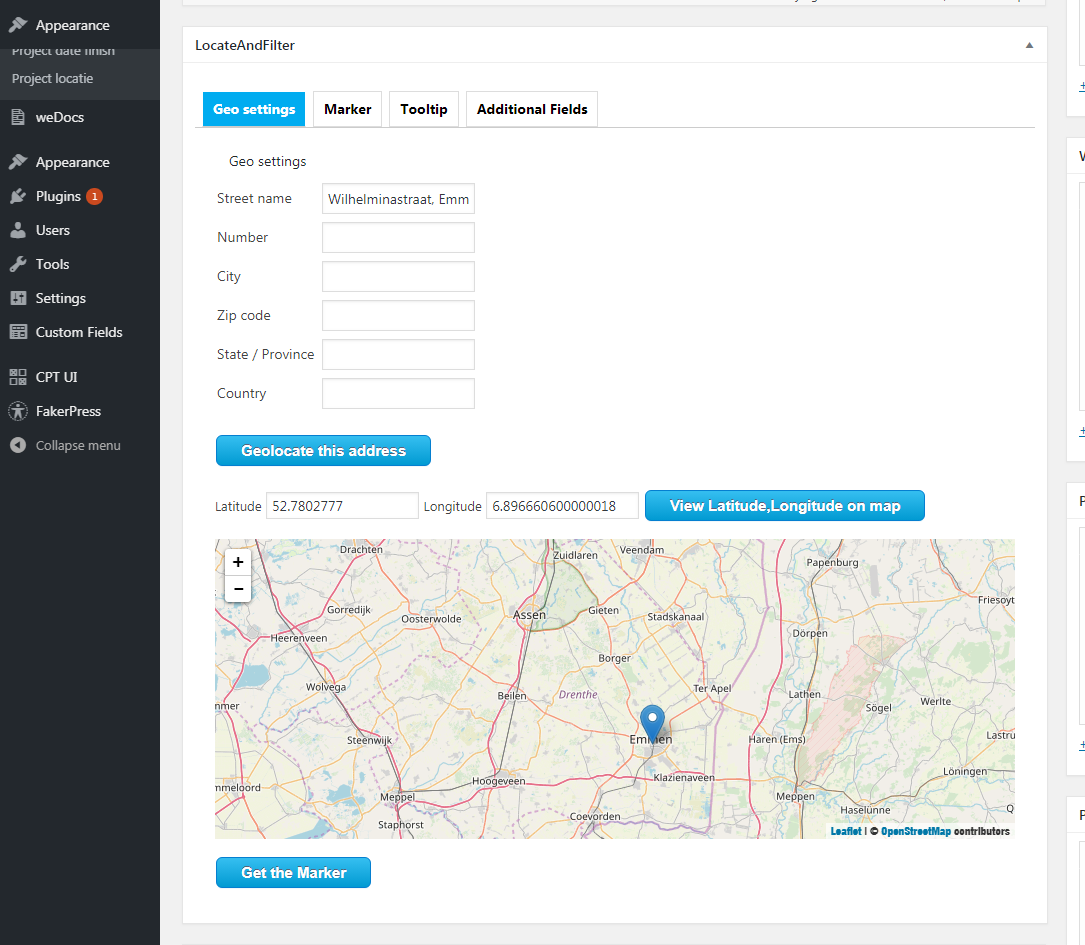
Task: Click the Custom Fields table icon
Action: (18, 332)
